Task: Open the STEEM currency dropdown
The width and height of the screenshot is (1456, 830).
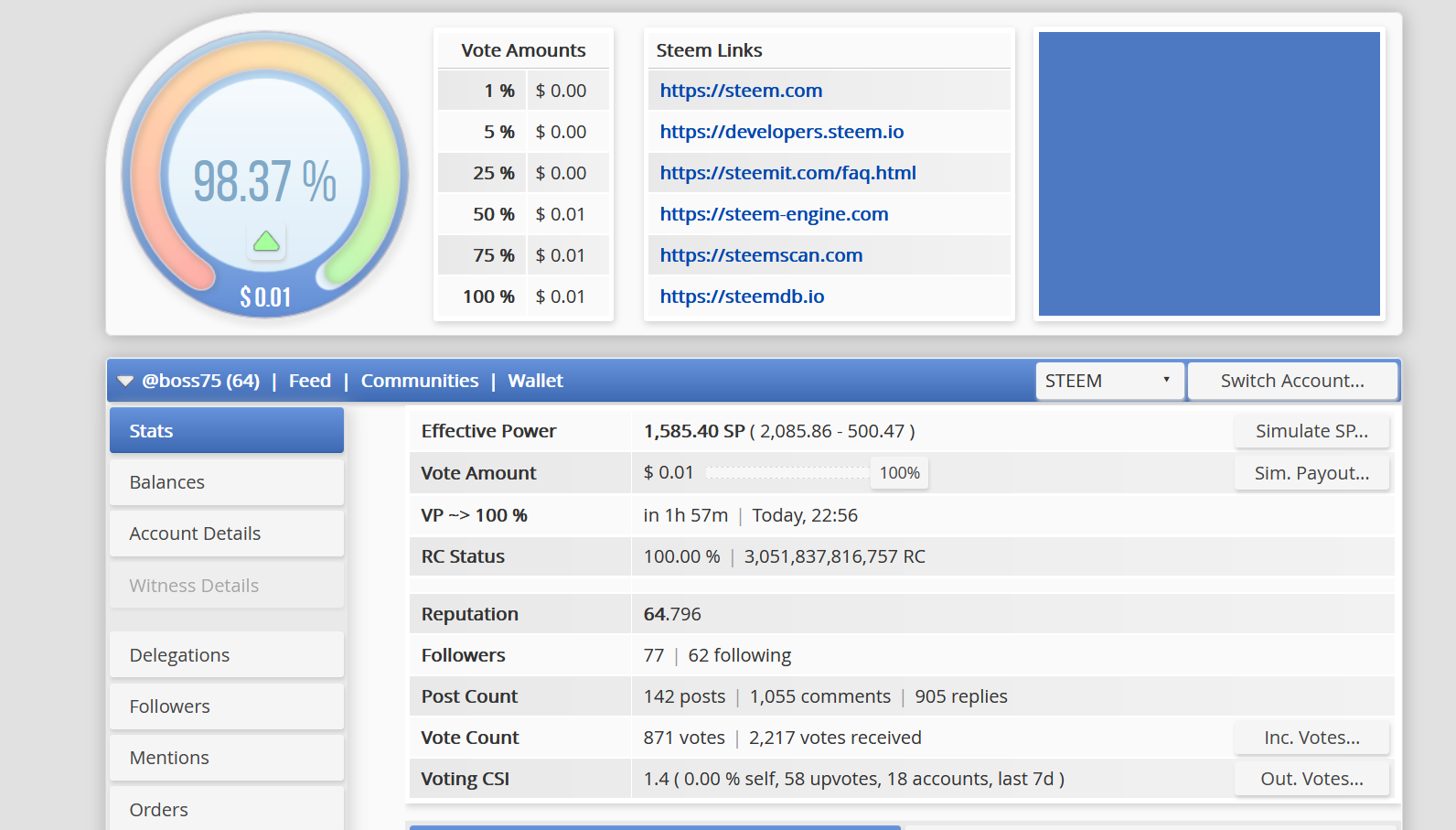Action: [1109, 381]
